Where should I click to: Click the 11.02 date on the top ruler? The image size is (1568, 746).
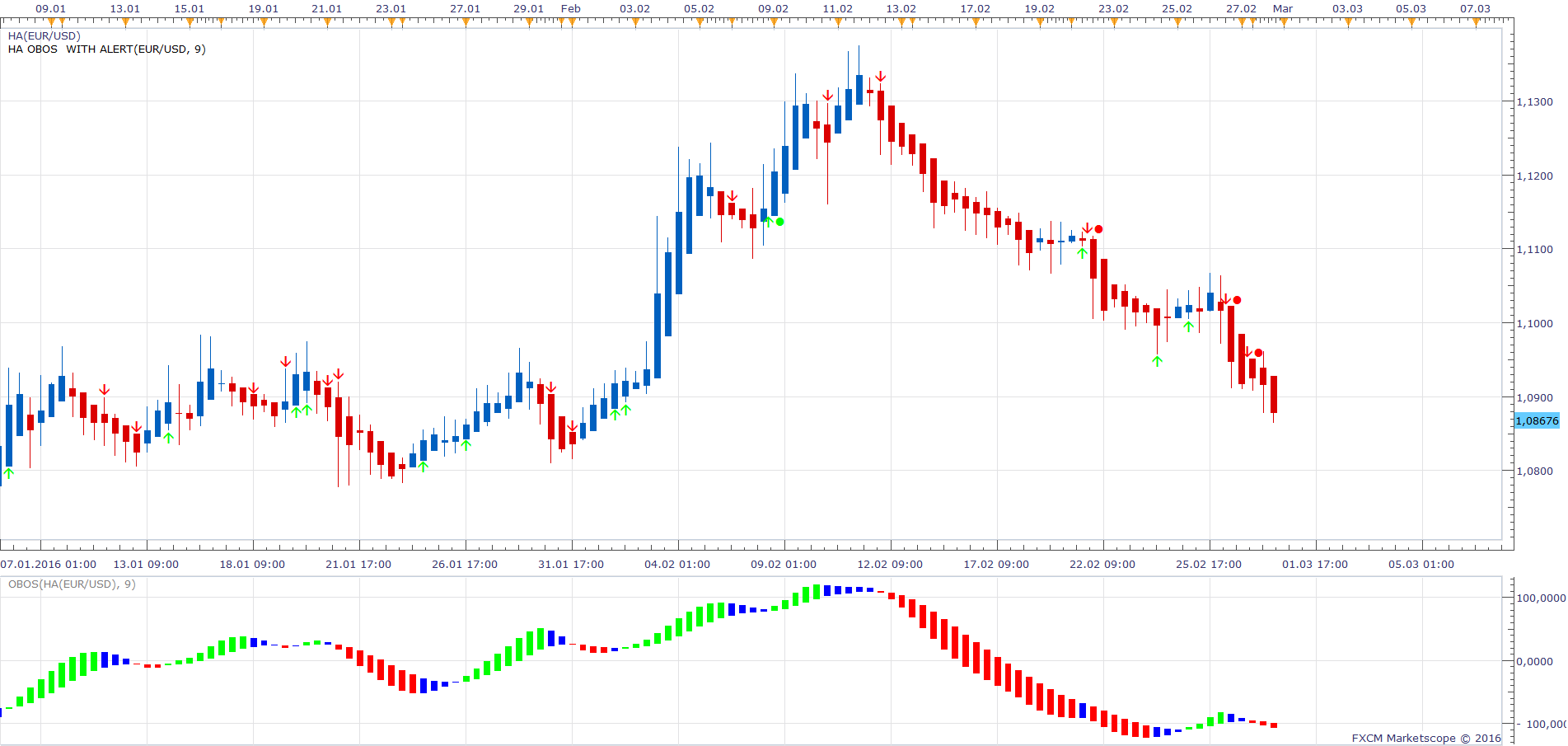[838, 8]
